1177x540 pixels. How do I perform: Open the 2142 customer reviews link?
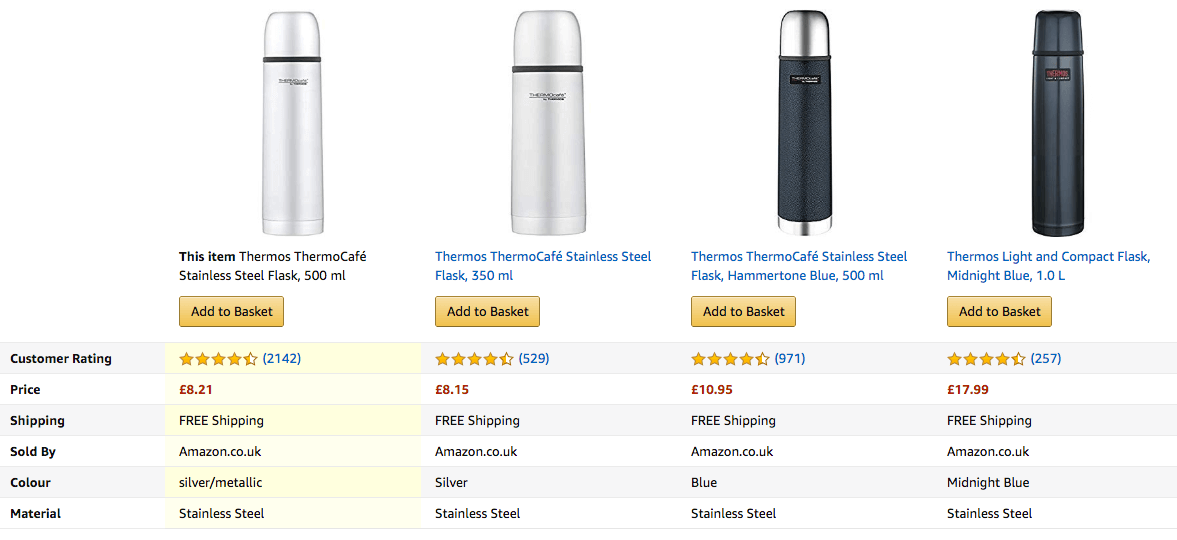282,358
